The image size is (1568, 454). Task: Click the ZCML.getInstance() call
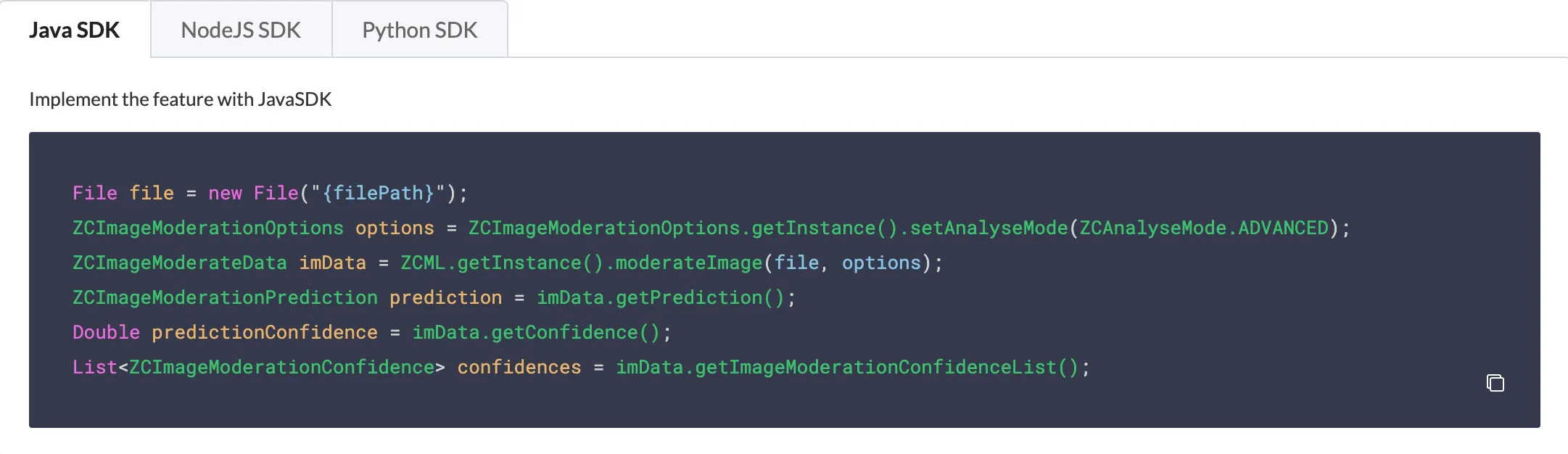pyautogui.click(x=502, y=263)
